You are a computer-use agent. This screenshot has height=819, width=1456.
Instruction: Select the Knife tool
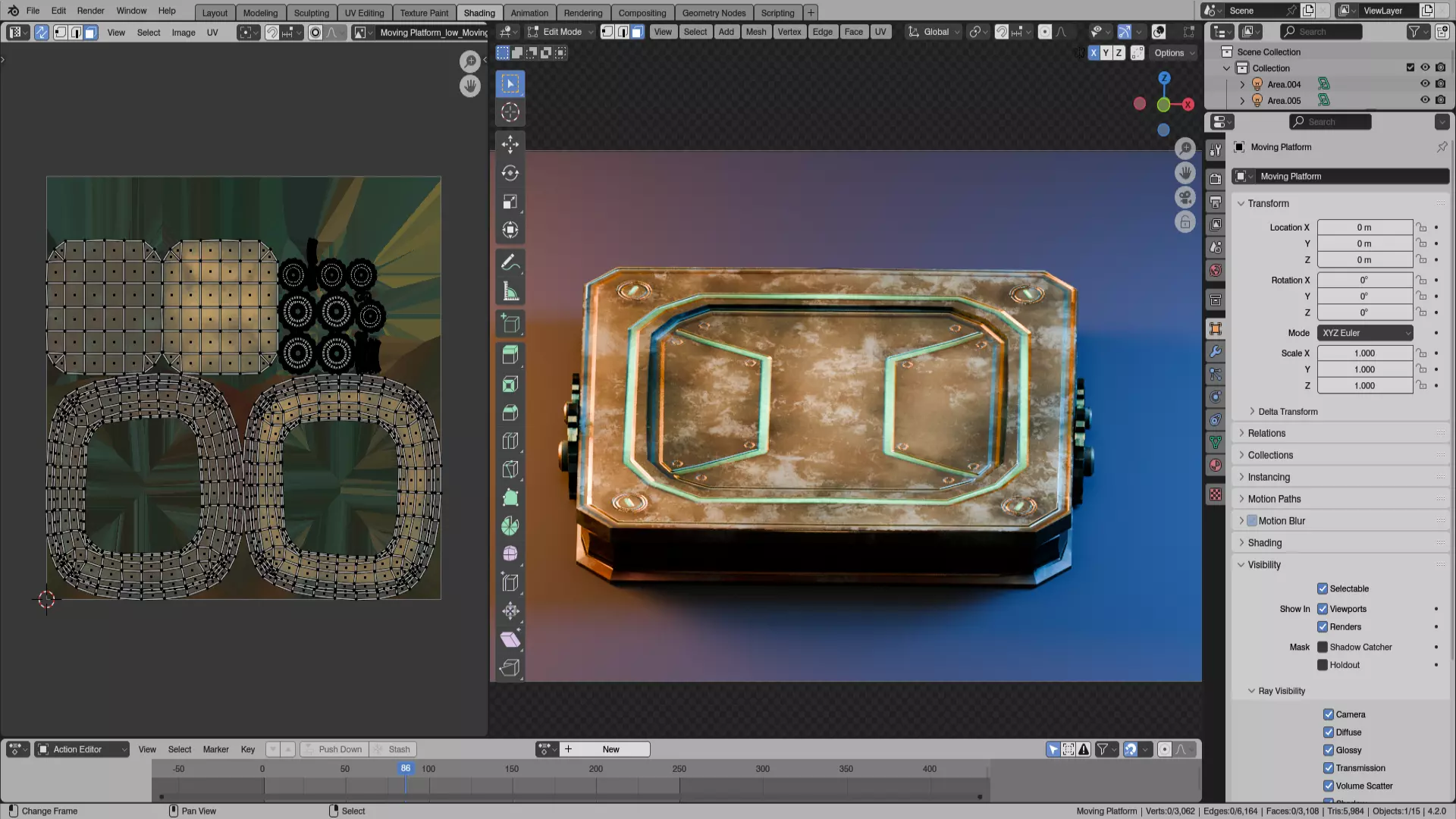click(510, 469)
